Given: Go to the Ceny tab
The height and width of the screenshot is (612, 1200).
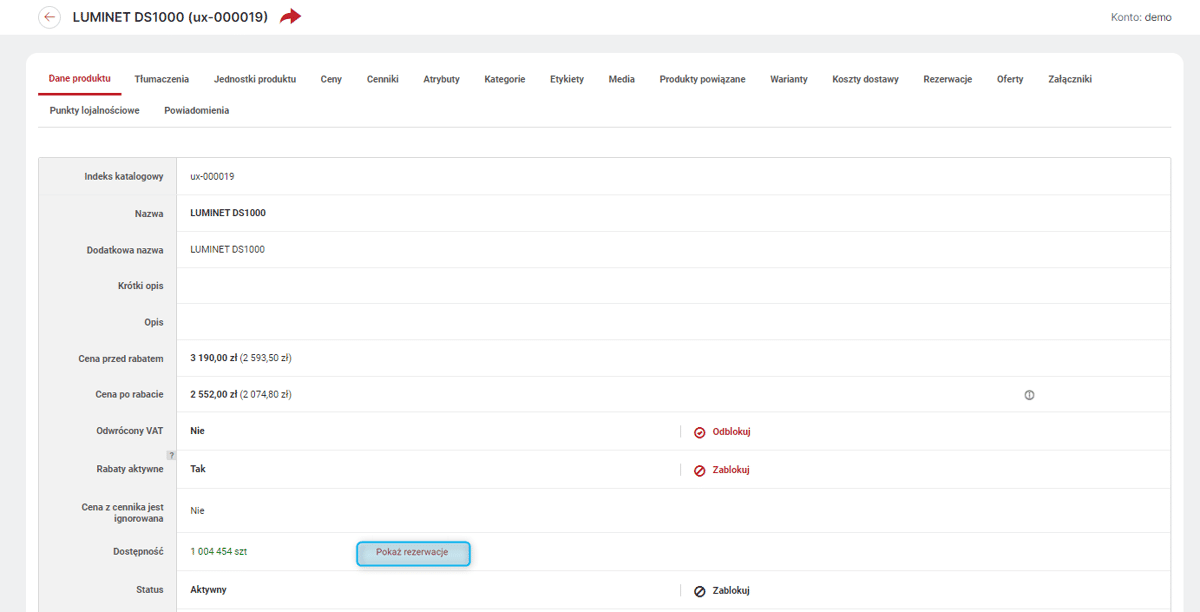Looking at the screenshot, I should (x=331, y=79).
